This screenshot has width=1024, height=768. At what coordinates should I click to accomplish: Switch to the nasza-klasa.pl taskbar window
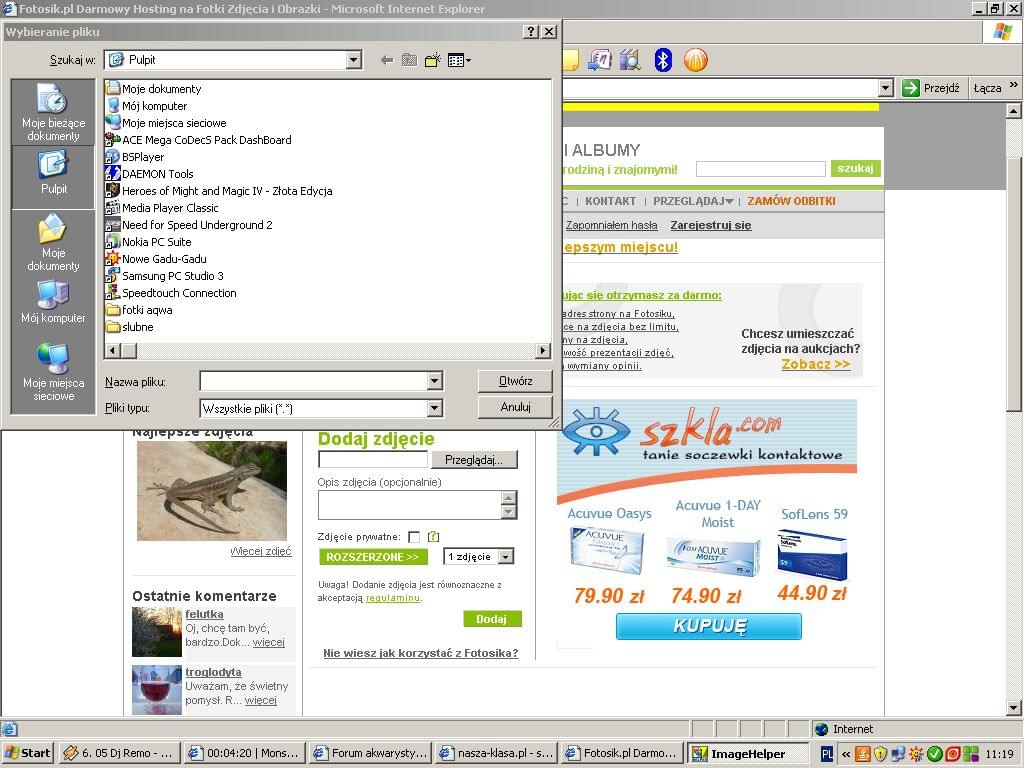point(498,753)
